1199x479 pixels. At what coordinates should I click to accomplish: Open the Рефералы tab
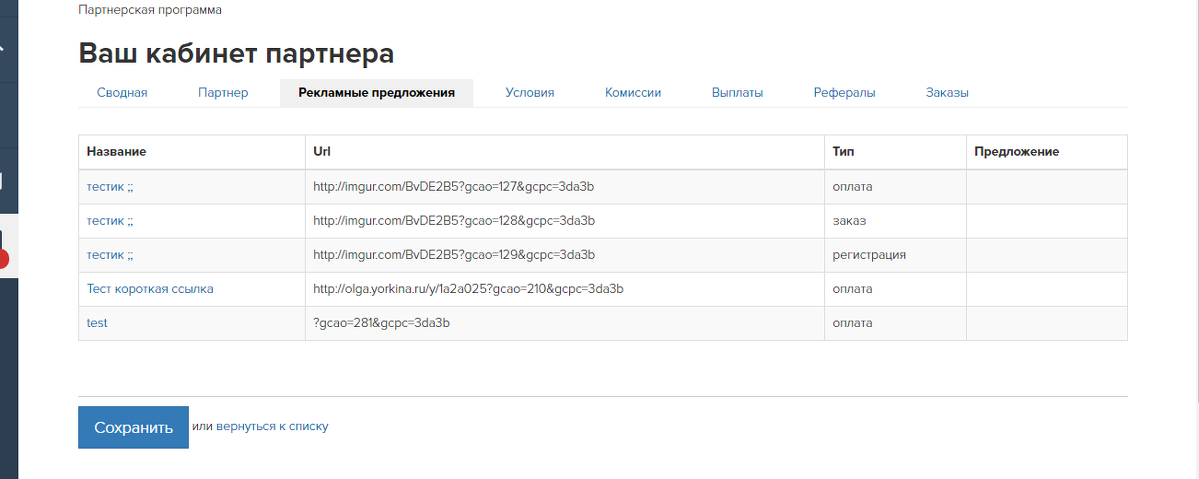(x=844, y=93)
